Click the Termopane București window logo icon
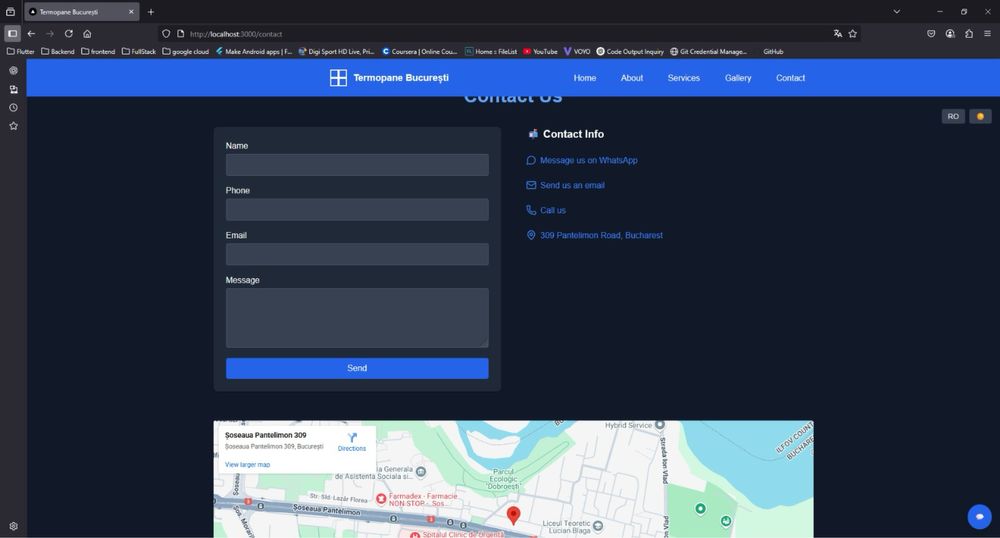This screenshot has width=1000, height=538. 338,78
